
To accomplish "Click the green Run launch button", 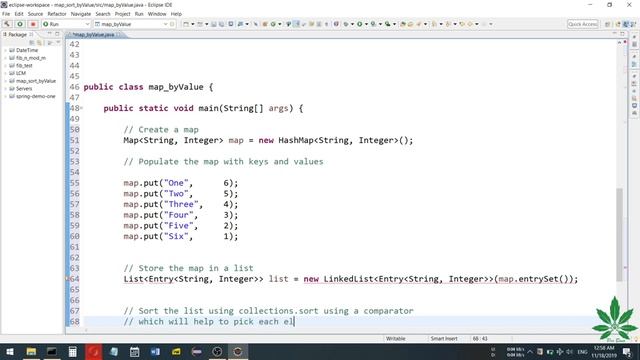I will point(20,24).
